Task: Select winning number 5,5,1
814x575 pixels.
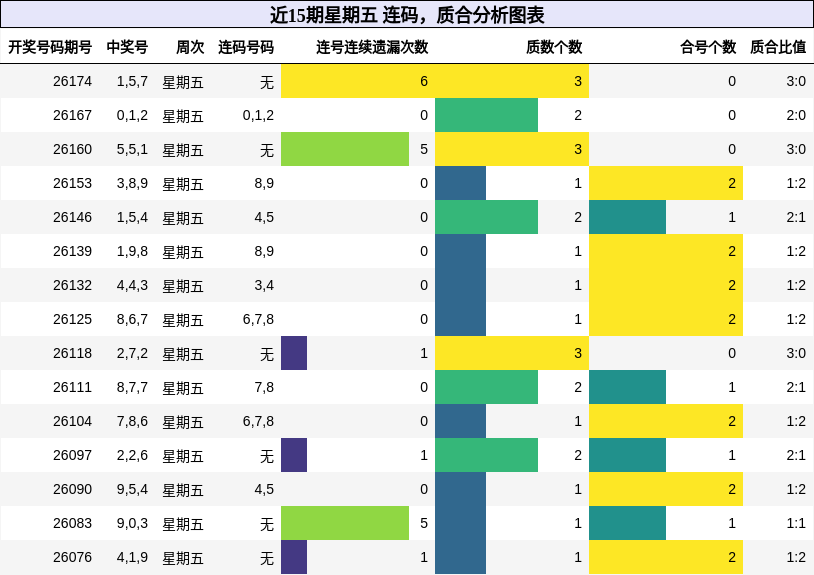Action: (x=132, y=149)
